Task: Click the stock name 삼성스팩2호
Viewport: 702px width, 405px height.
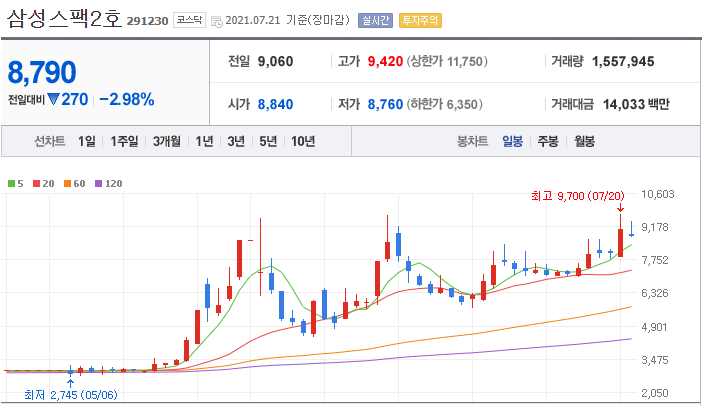Action: (64, 19)
